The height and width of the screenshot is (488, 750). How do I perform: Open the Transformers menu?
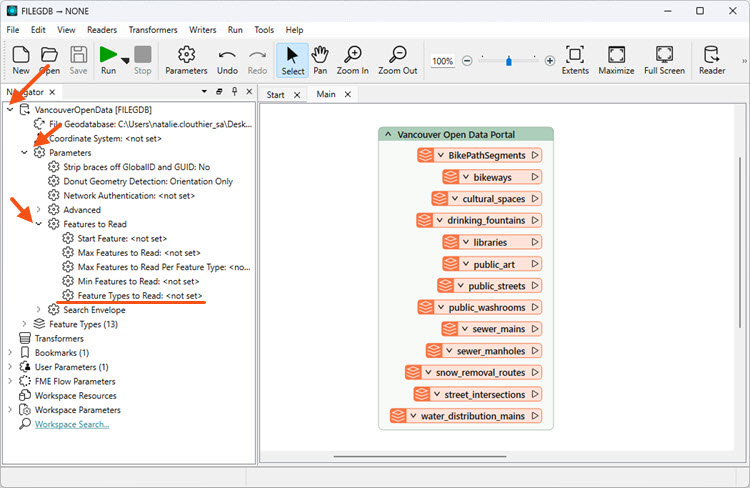[153, 30]
